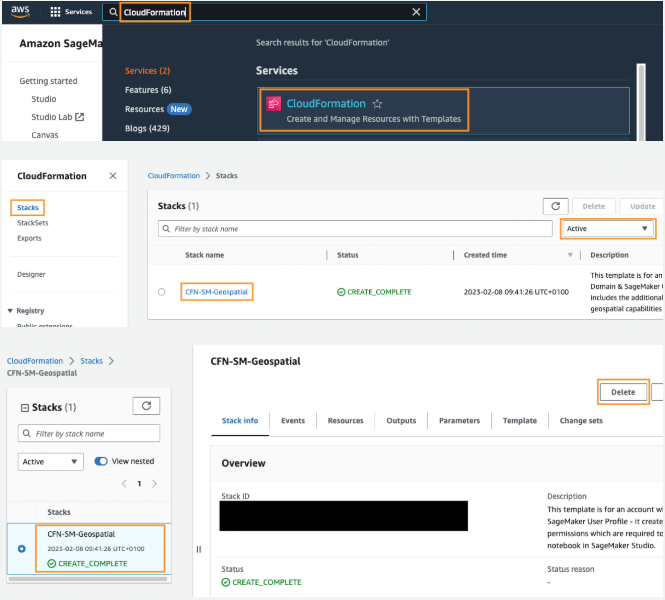665x600 pixels.
Task: Open the Active filter dropdown in Stacks table
Action: 608,229
